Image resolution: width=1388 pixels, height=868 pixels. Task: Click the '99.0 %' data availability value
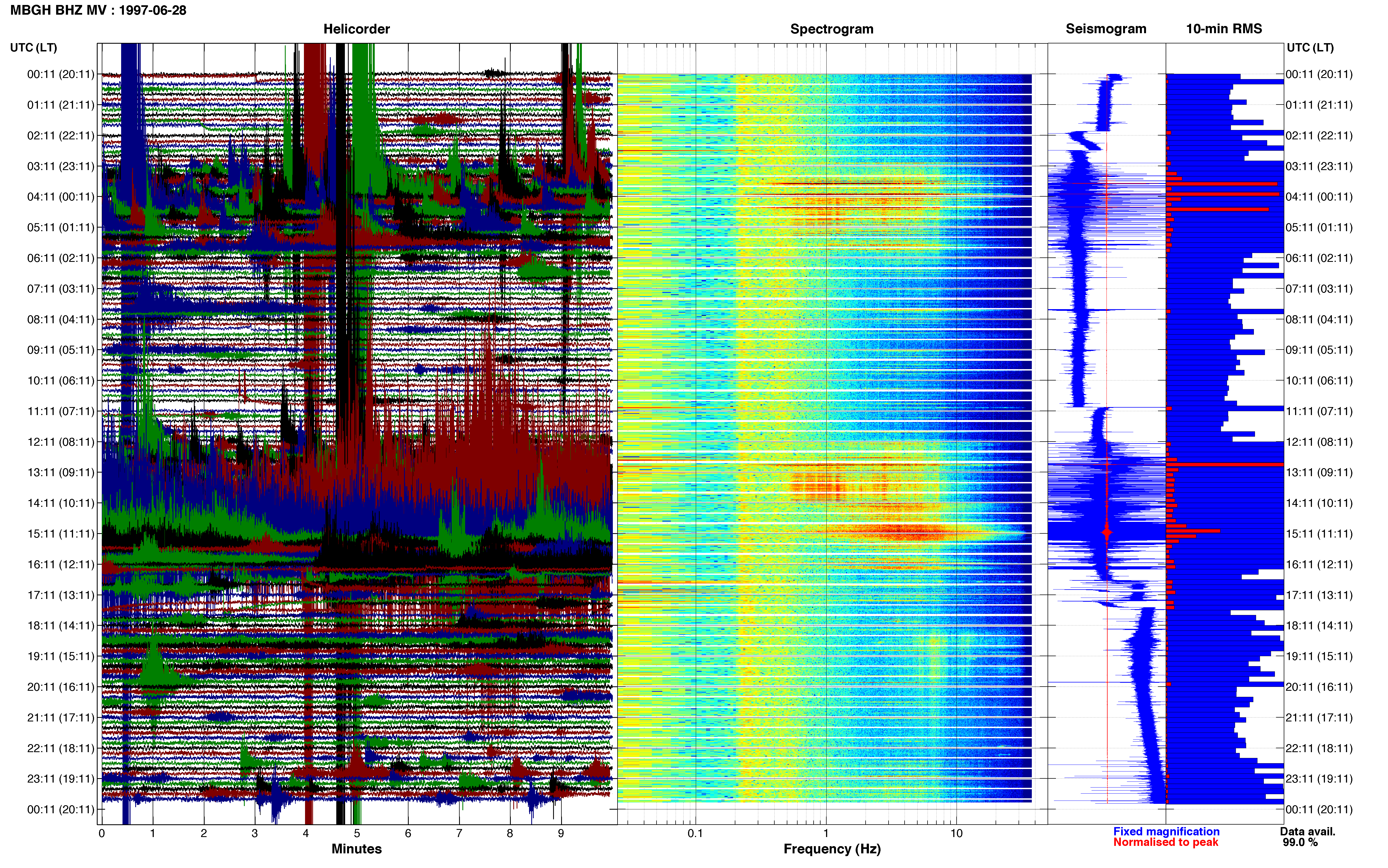(x=1300, y=843)
